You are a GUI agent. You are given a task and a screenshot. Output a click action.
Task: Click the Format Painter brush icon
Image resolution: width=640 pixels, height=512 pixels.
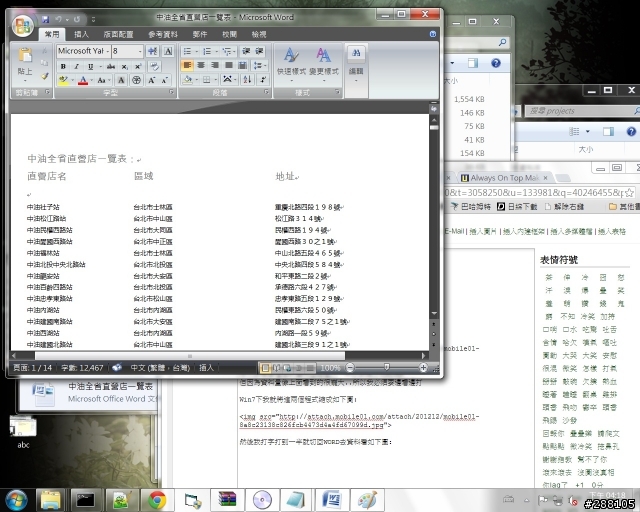(x=45, y=76)
